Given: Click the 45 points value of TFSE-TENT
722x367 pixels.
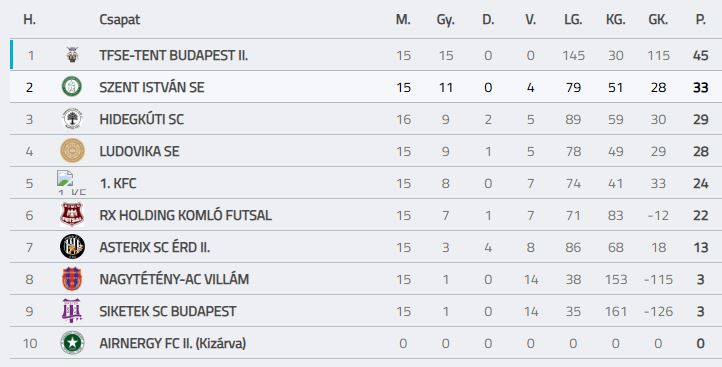Looking at the screenshot, I should [700, 55].
